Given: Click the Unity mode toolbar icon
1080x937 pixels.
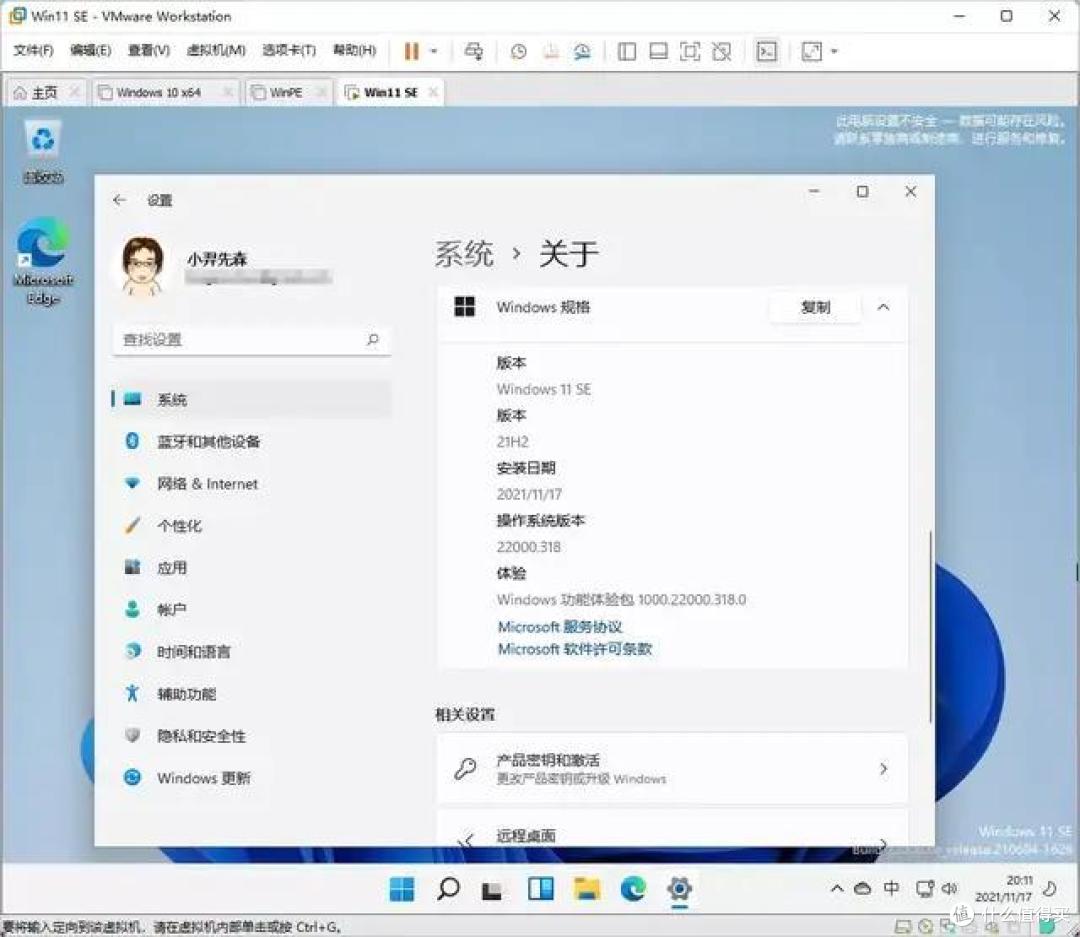Looking at the screenshot, I should click(x=721, y=51).
